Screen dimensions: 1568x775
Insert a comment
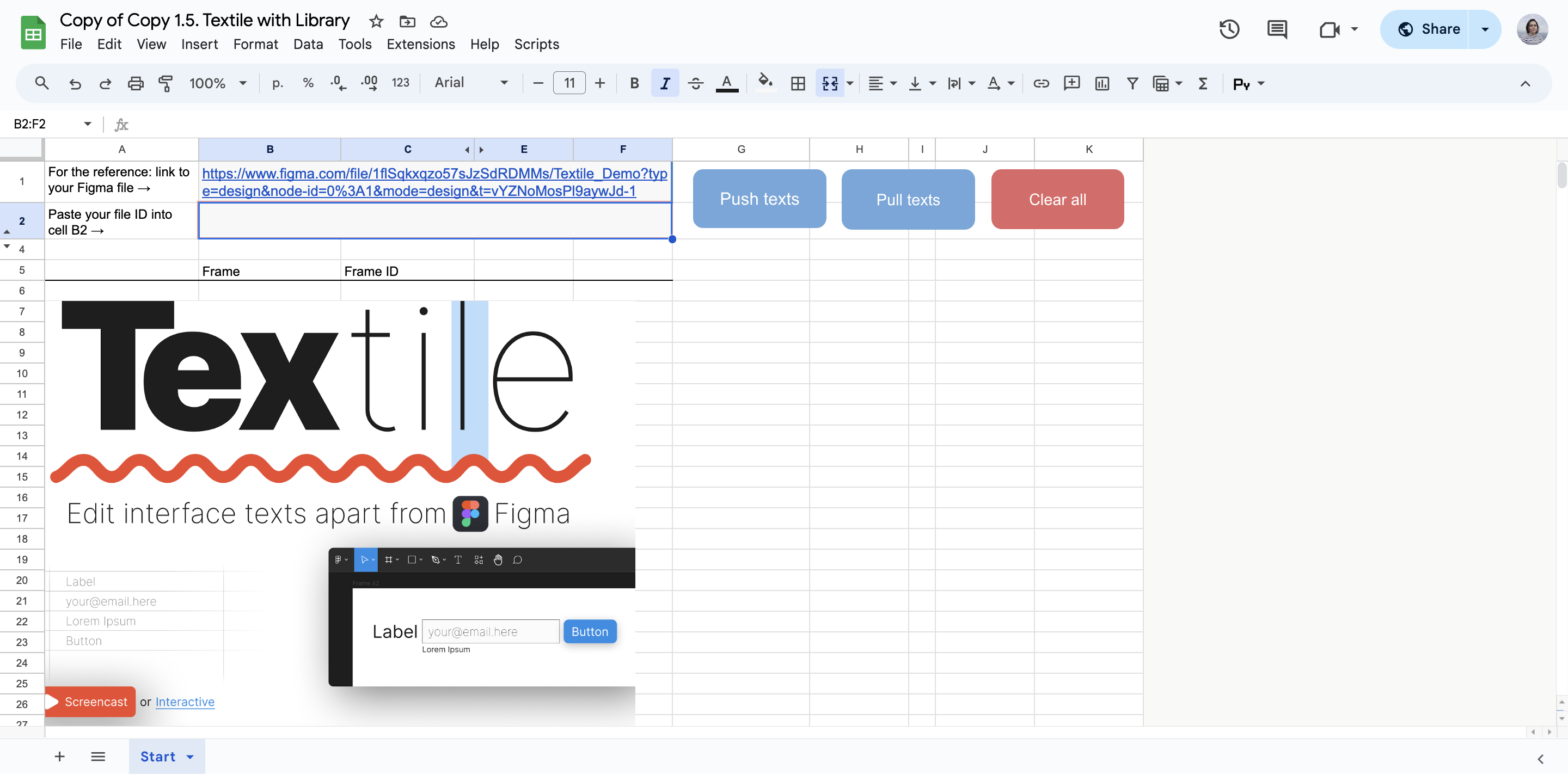pyautogui.click(x=1071, y=83)
